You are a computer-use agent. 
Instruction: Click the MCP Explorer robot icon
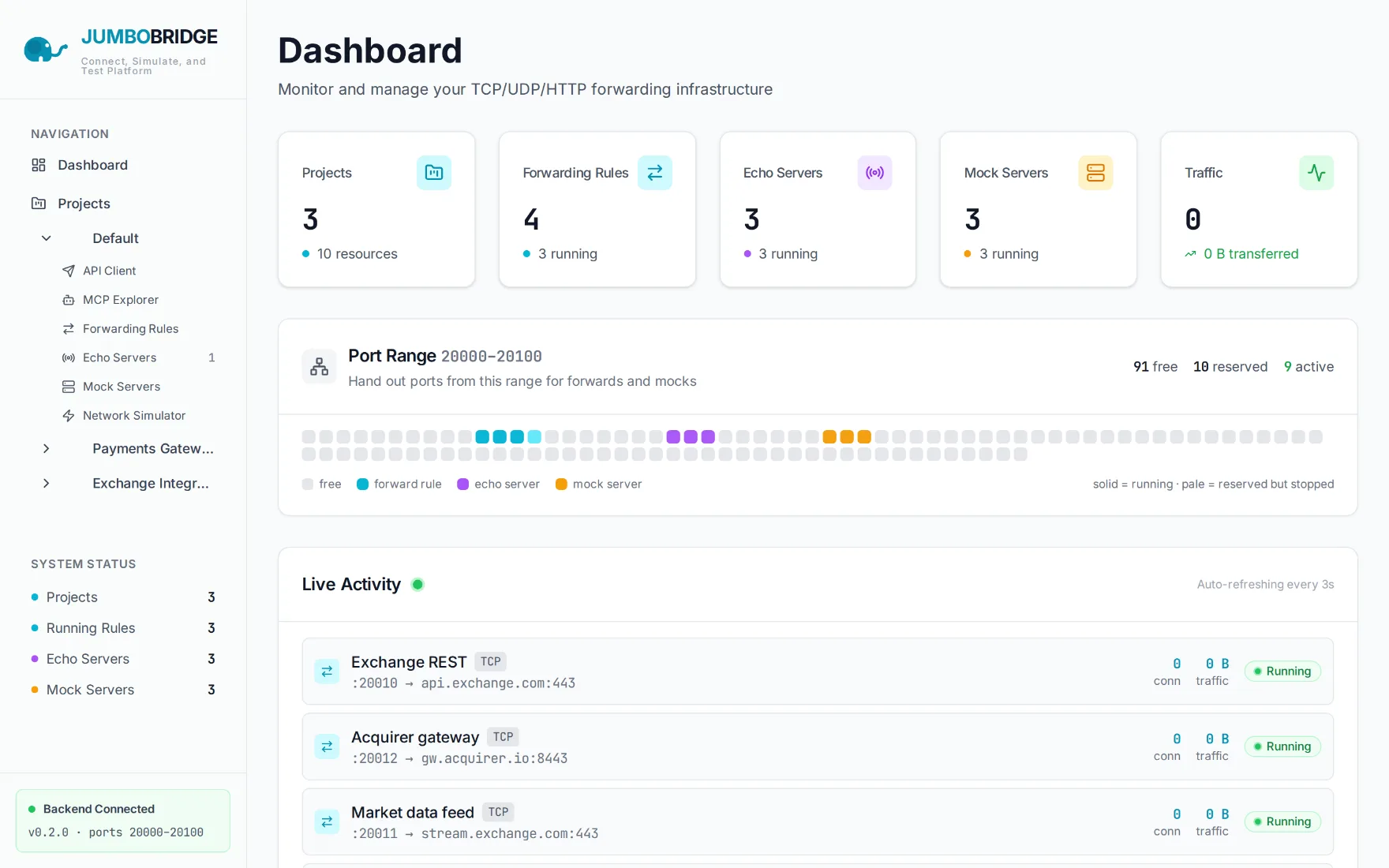[69, 300]
